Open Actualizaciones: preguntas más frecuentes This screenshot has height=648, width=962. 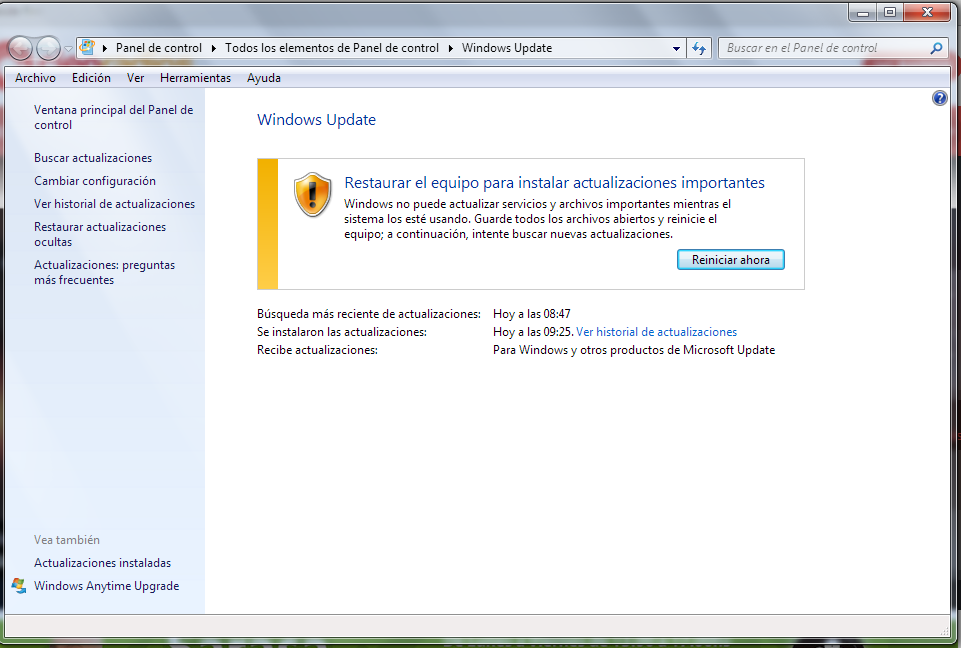[104, 272]
